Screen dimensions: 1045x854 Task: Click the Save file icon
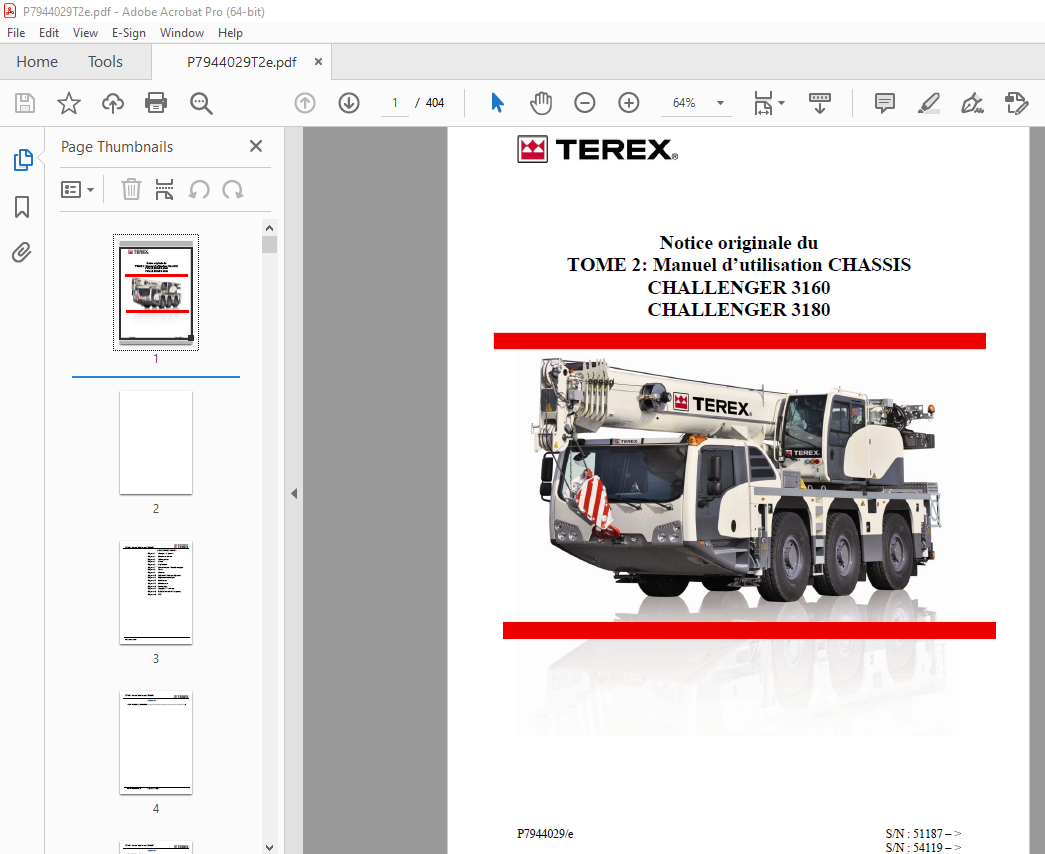point(25,103)
